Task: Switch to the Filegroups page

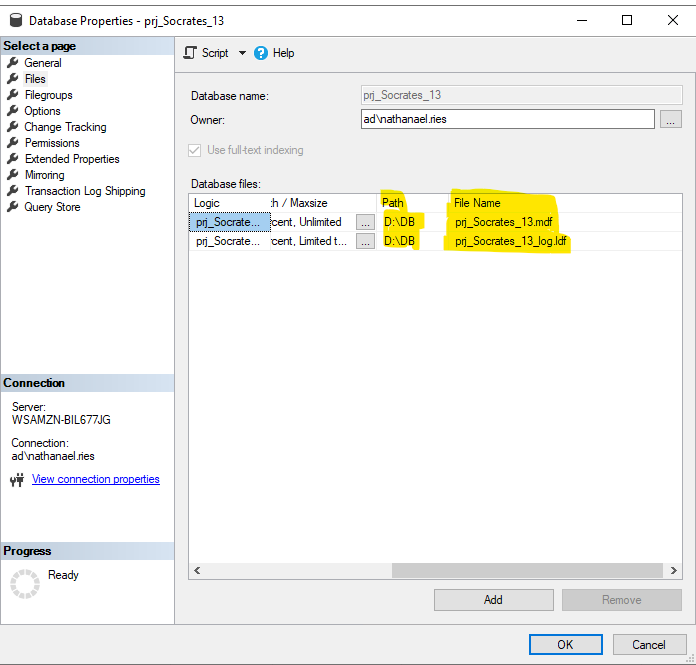Action: click(48, 95)
